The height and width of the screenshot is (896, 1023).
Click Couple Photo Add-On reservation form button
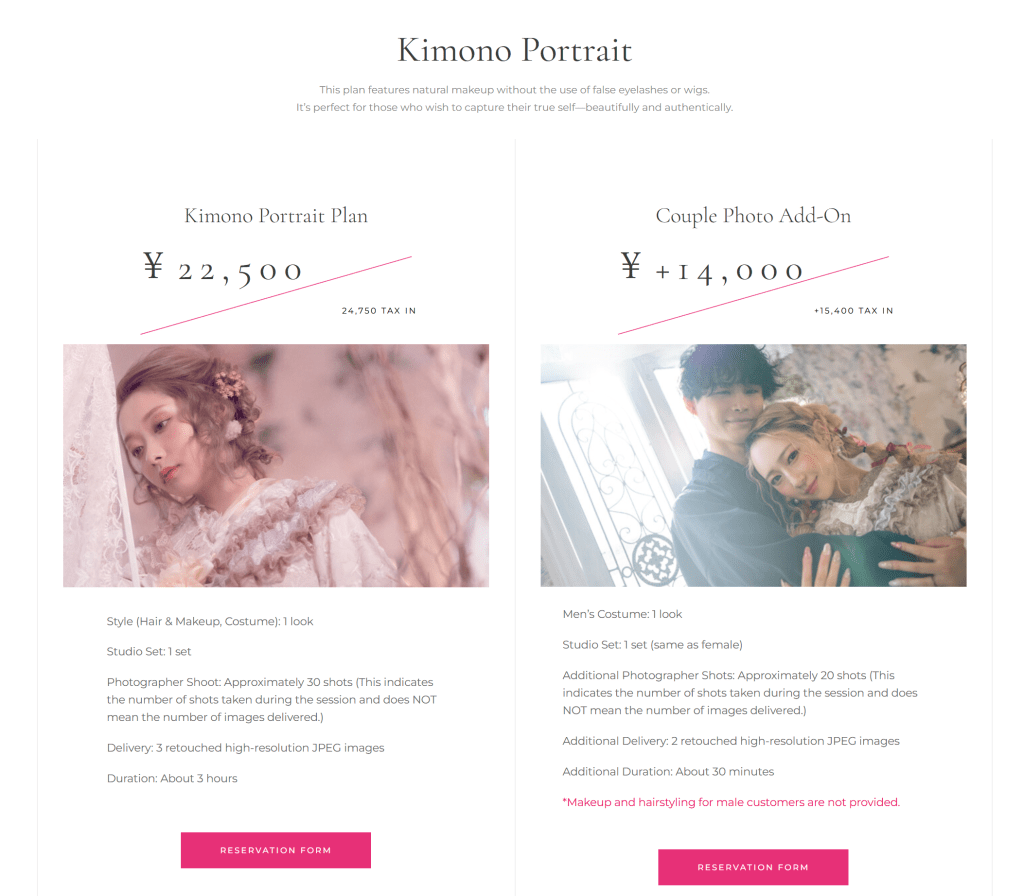click(x=753, y=867)
